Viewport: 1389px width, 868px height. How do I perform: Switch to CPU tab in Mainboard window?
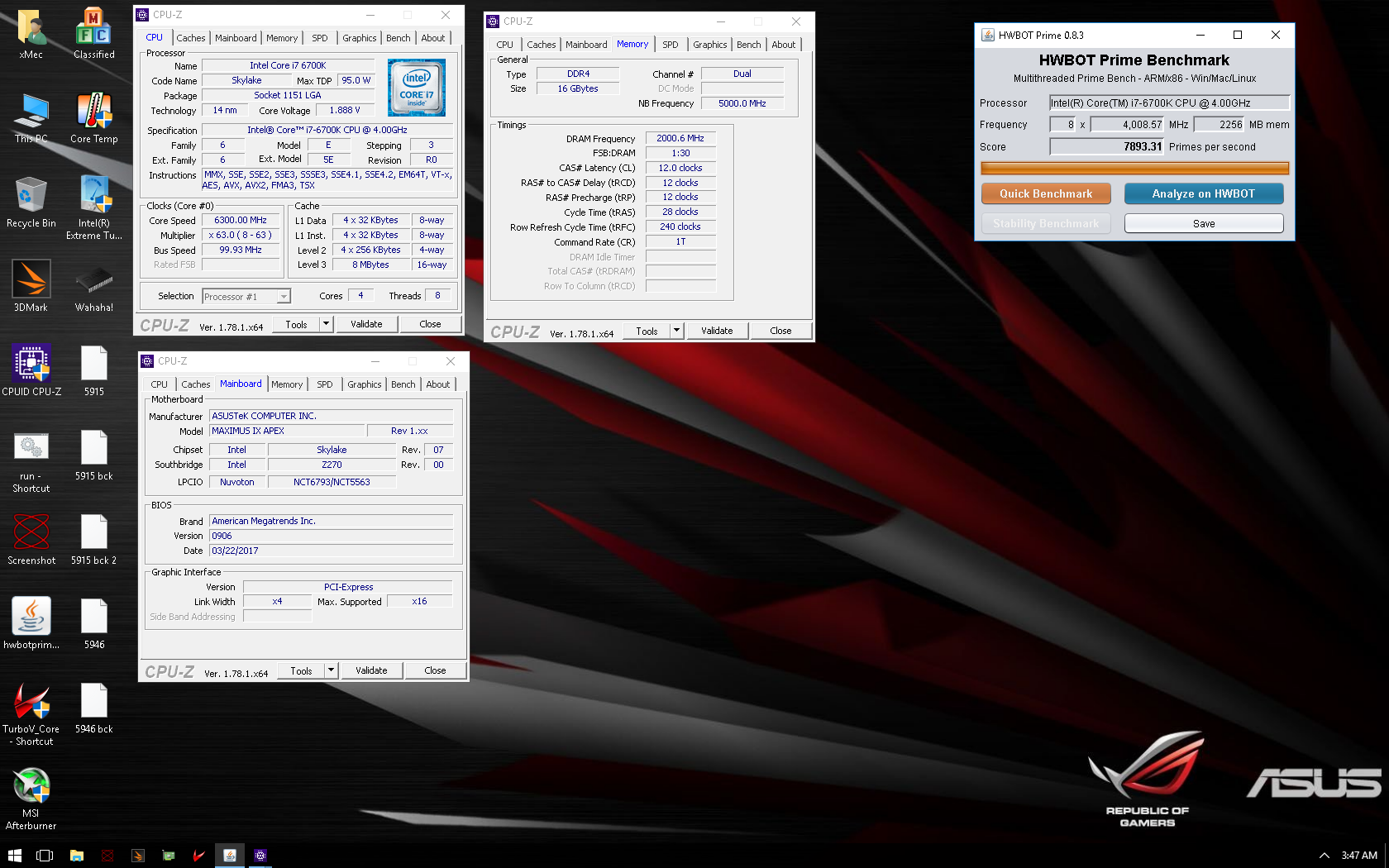(x=160, y=384)
